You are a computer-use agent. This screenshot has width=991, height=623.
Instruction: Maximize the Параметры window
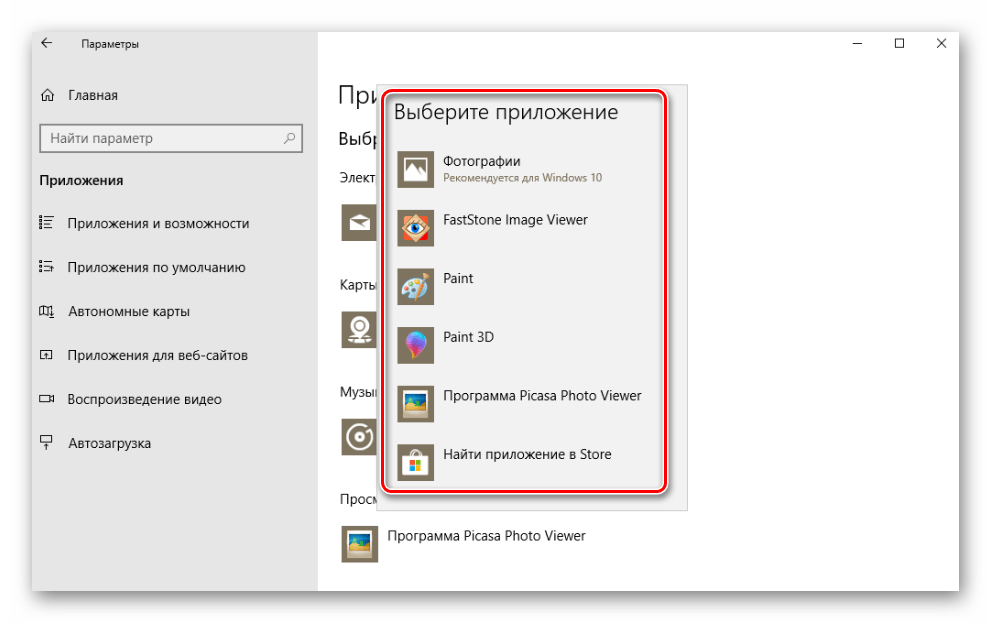(899, 43)
